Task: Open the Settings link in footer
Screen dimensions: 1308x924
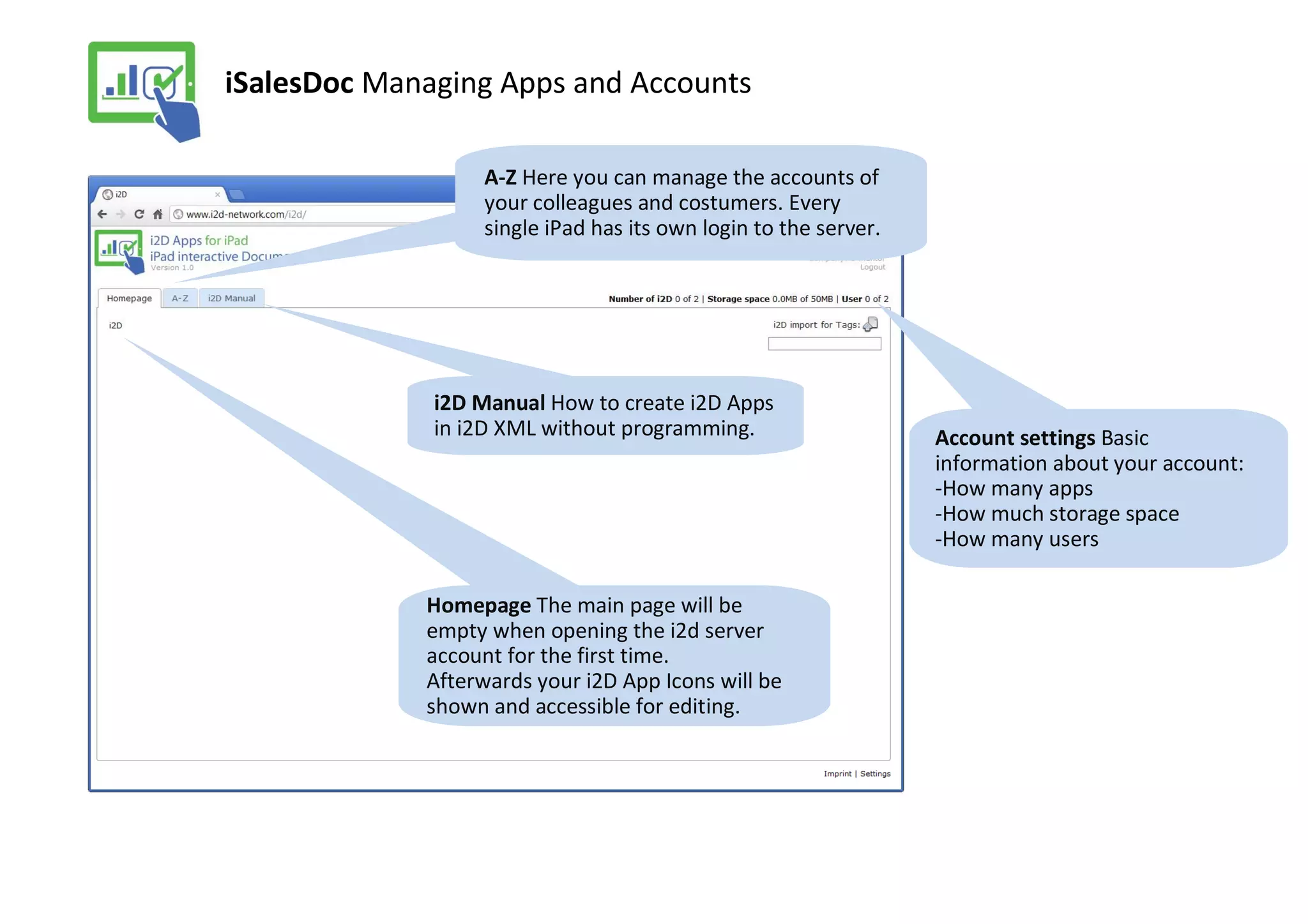Action: pyautogui.click(x=875, y=774)
